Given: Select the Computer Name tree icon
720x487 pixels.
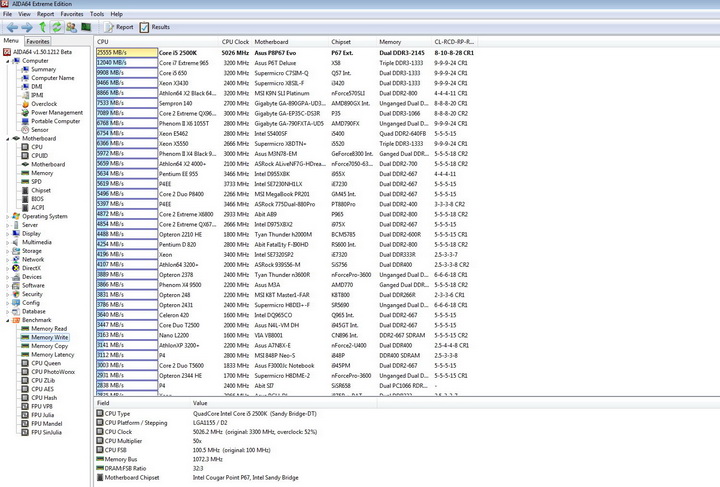Looking at the screenshot, I should tap(25, 78).
